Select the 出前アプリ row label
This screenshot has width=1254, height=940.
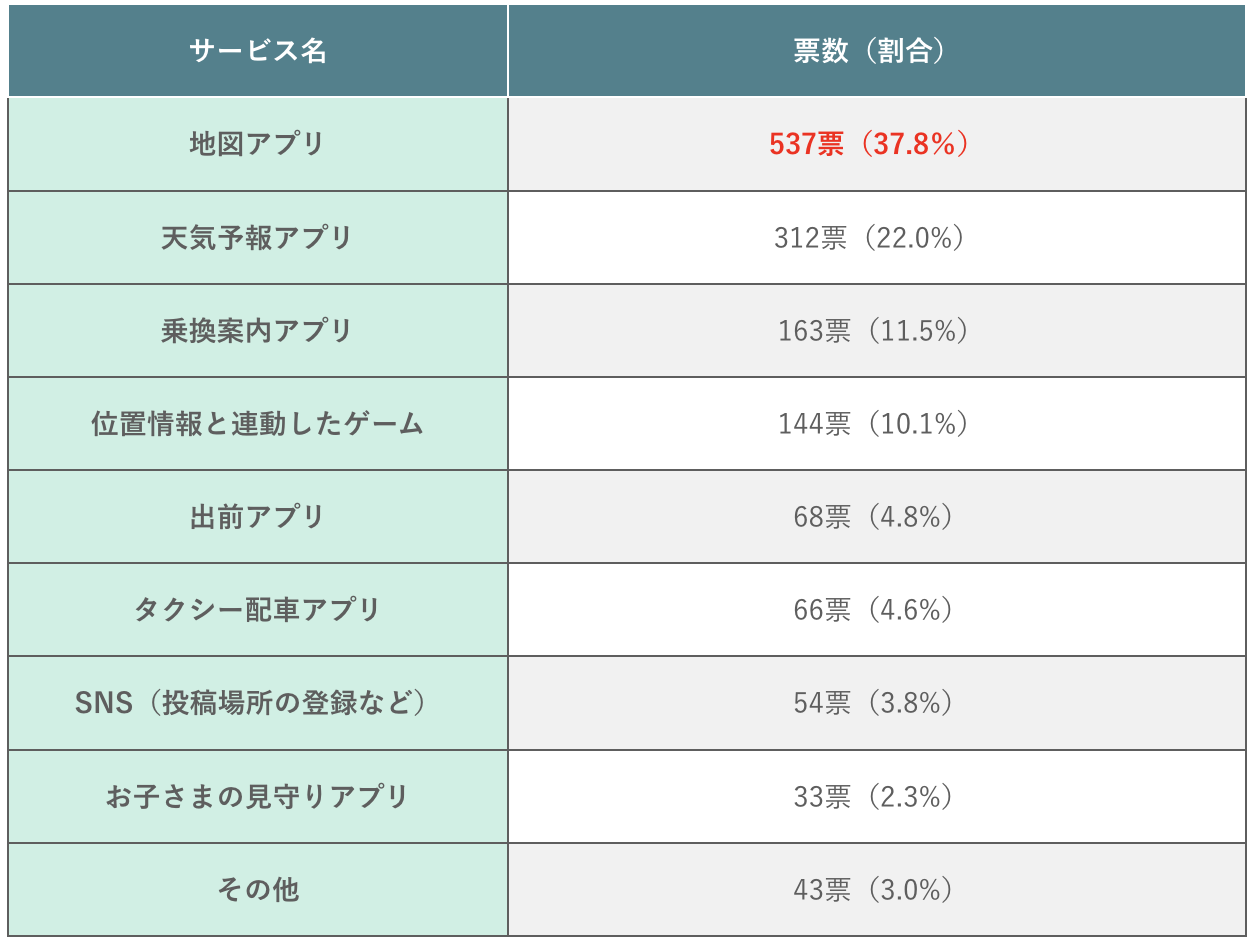258,517
